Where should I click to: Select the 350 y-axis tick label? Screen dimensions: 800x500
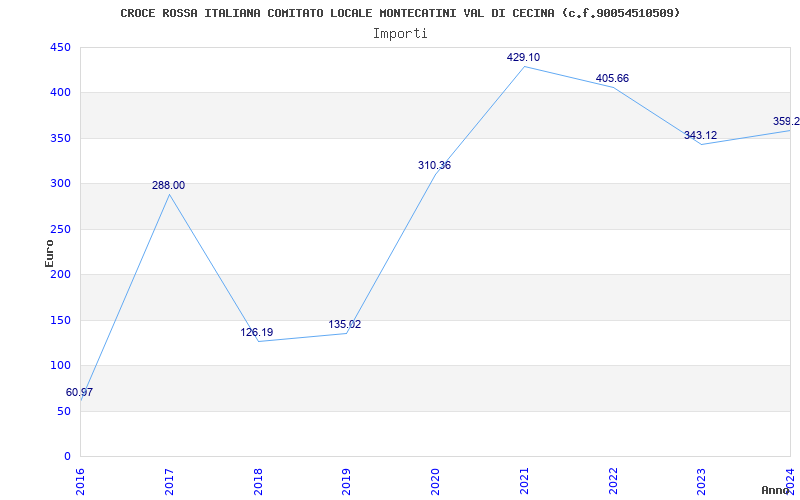click(x=60, y=138)
